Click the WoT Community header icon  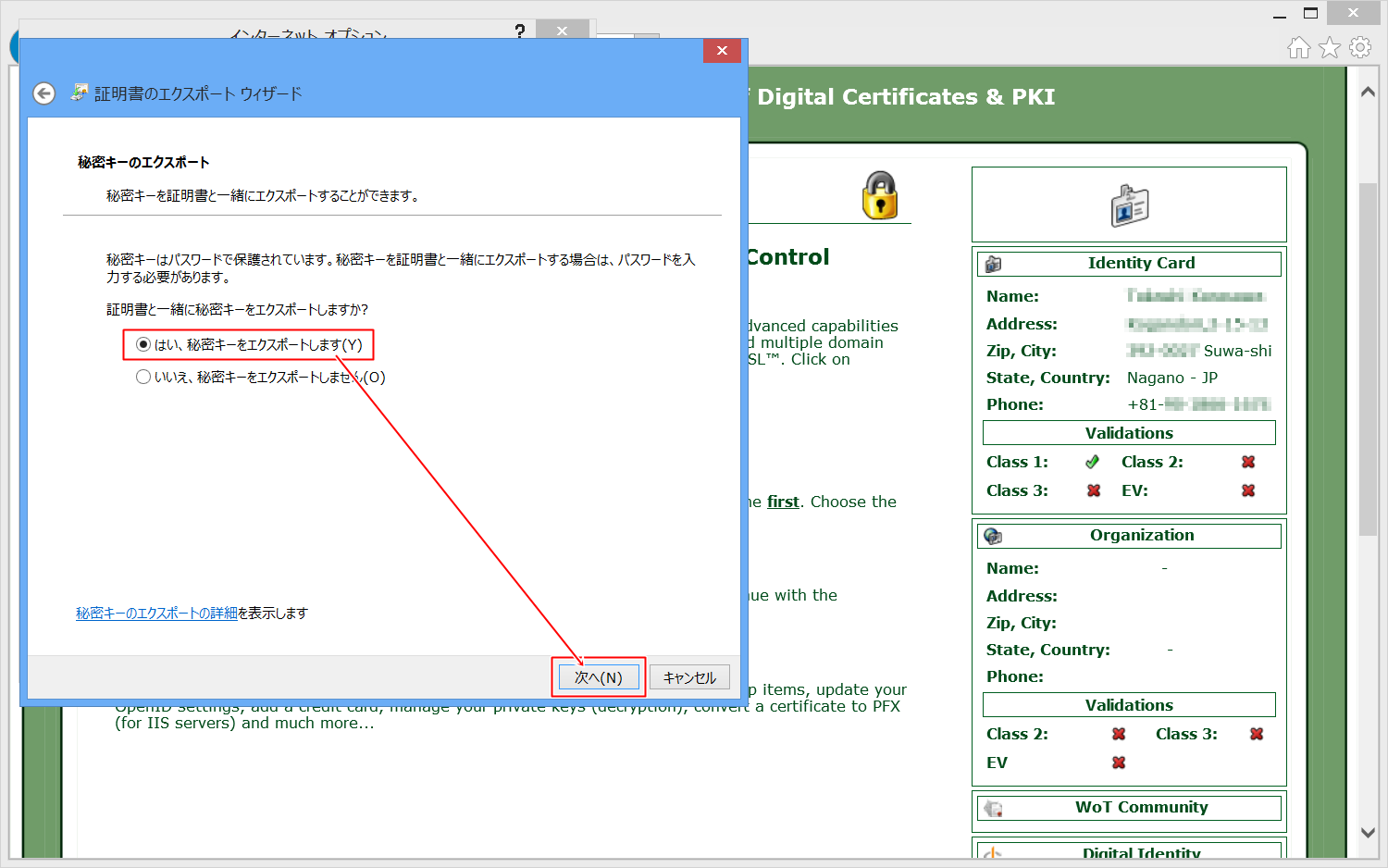993,808
